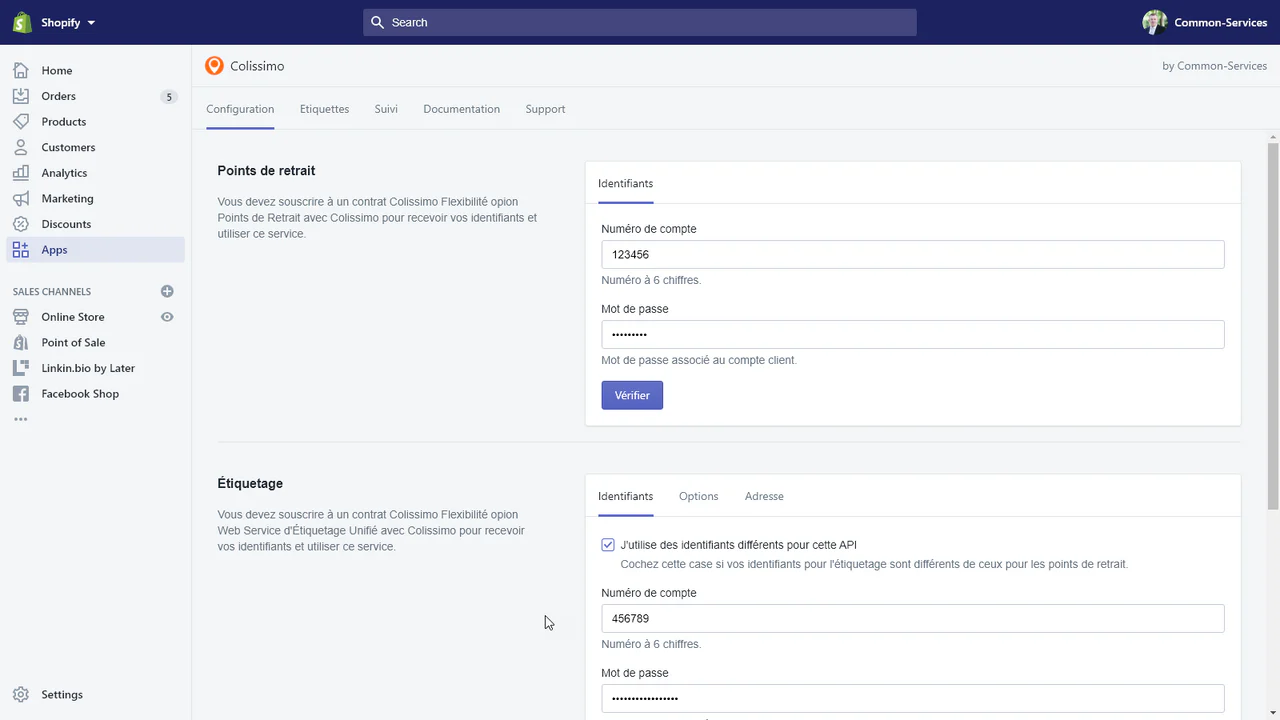This screenshot has width=1280, height=720.
Task: Open the Analytics section
Action: [64, 173]
